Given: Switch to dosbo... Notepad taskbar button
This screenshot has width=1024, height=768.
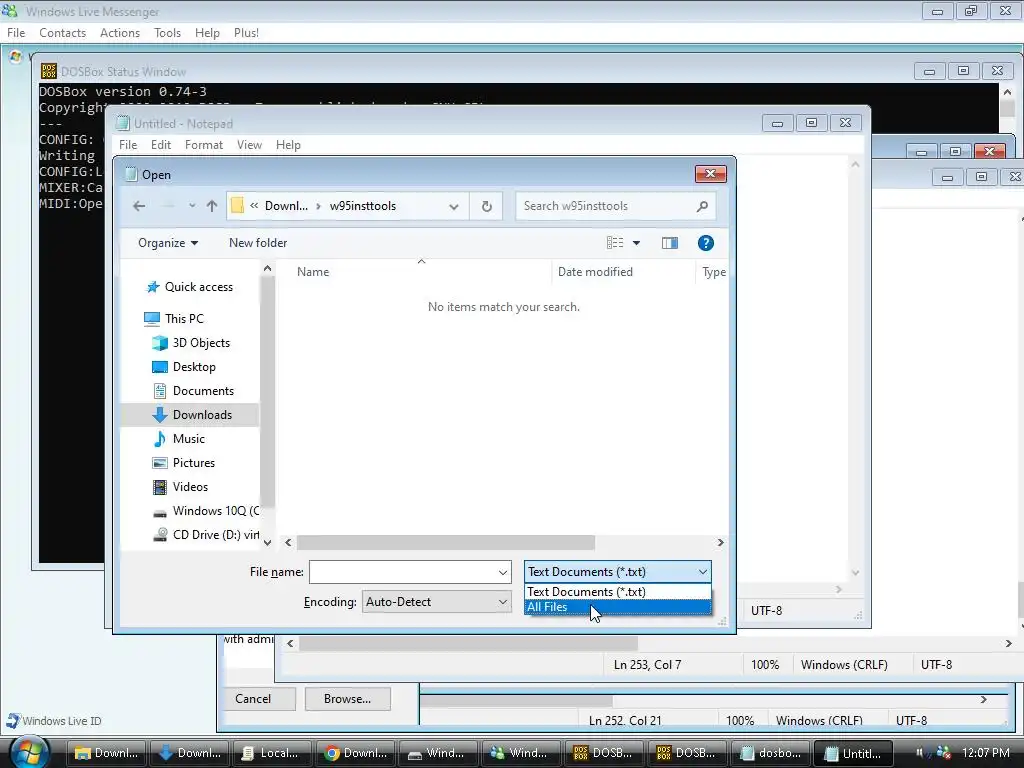Looking at the screenshot, I should pyautogui.click(x=770, y=753).
